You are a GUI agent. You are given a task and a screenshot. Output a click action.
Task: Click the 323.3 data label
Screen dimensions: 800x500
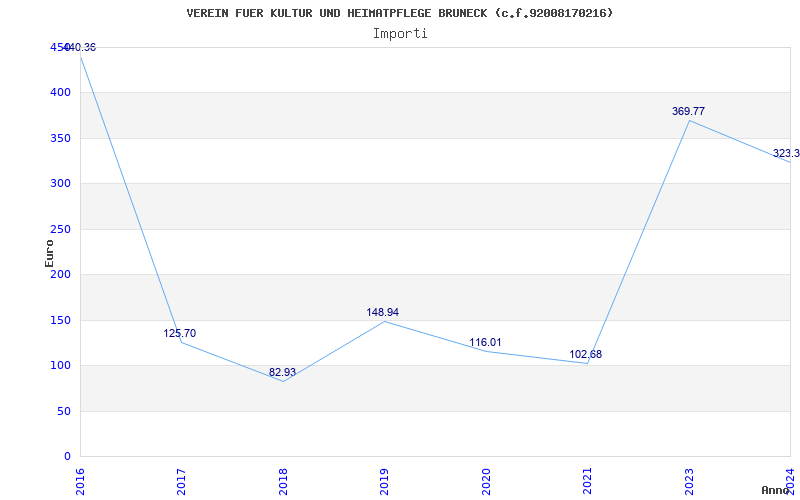tap(786, 154)
